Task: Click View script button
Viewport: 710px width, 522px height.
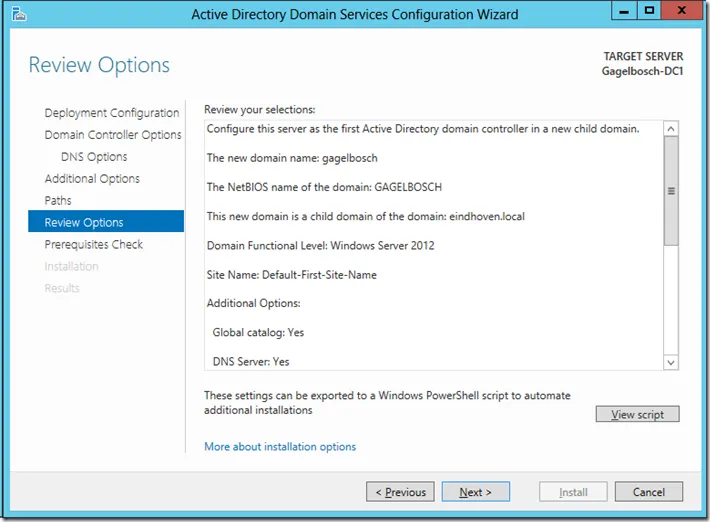Action: point(637,414)
